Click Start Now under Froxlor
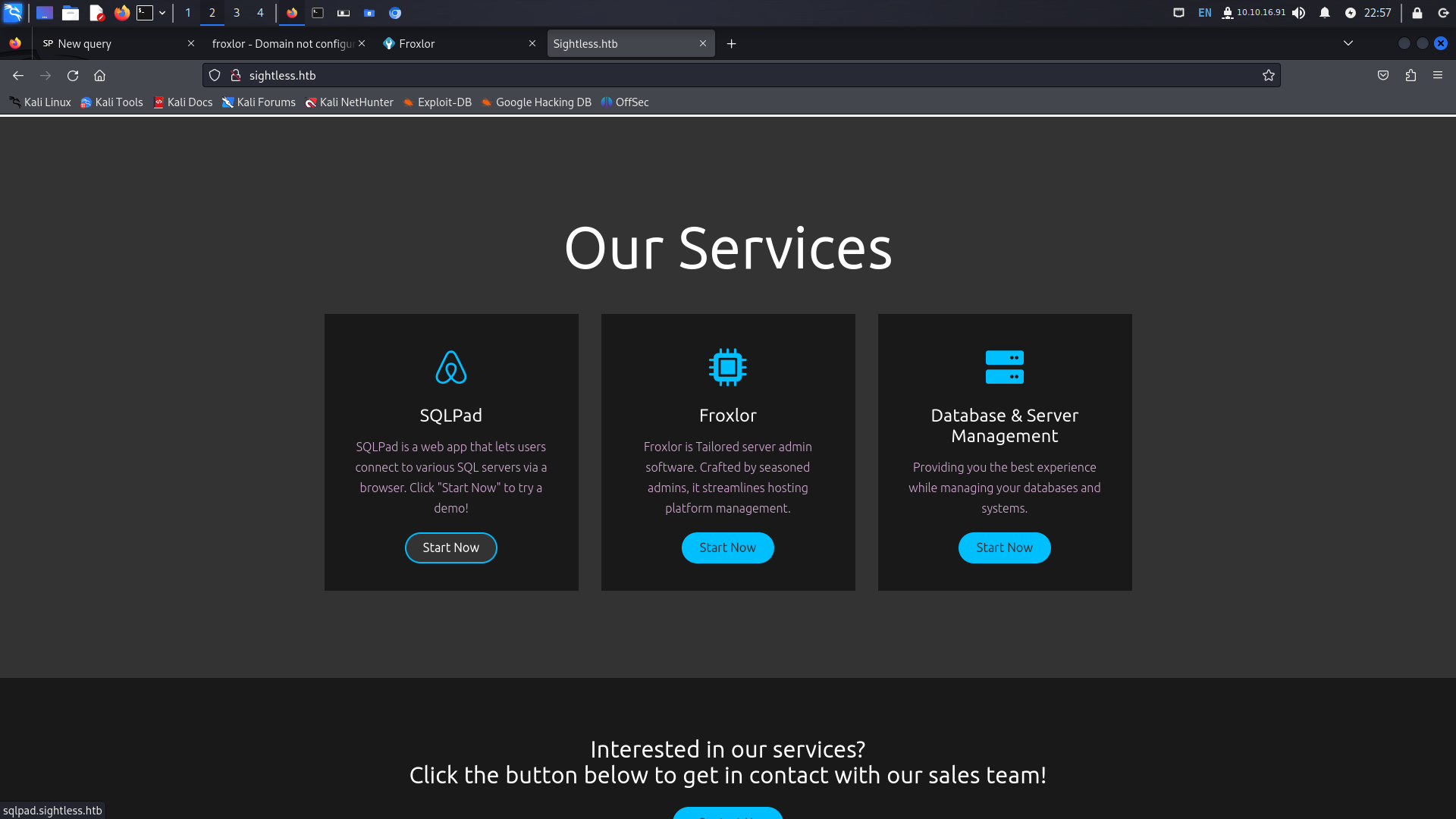Viewport: 1456px width, 819px height. click(728, 548)
